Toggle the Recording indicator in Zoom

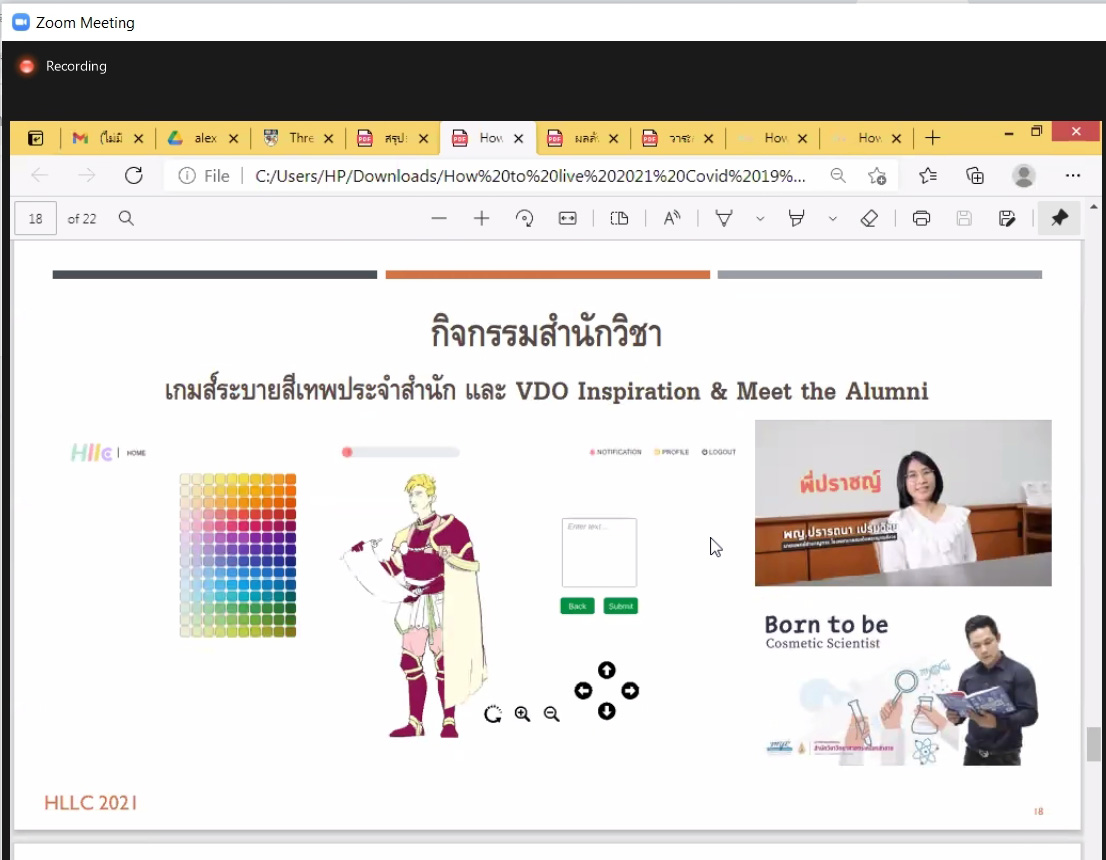[62, 66]
